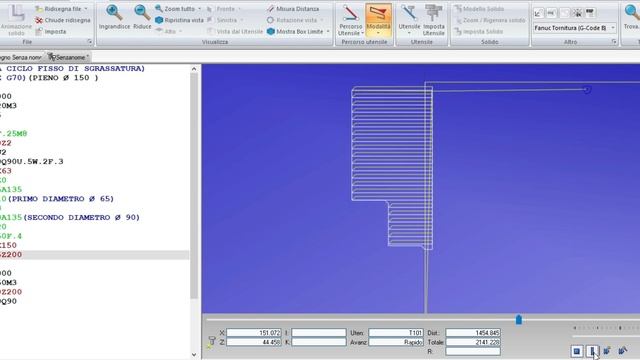Toggle the highlighted Modalità button

click(378, 20)
